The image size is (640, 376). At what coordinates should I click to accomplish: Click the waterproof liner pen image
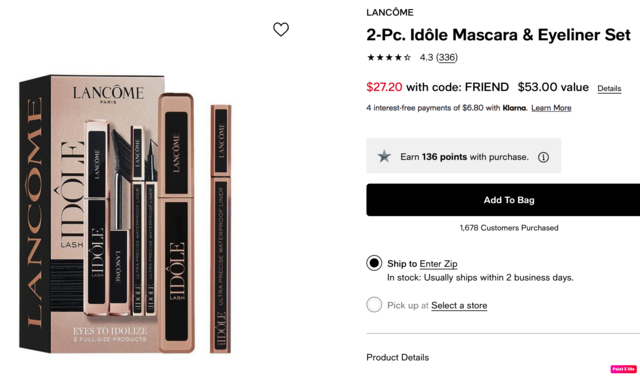pyautogui.click(x=221, y=229)
